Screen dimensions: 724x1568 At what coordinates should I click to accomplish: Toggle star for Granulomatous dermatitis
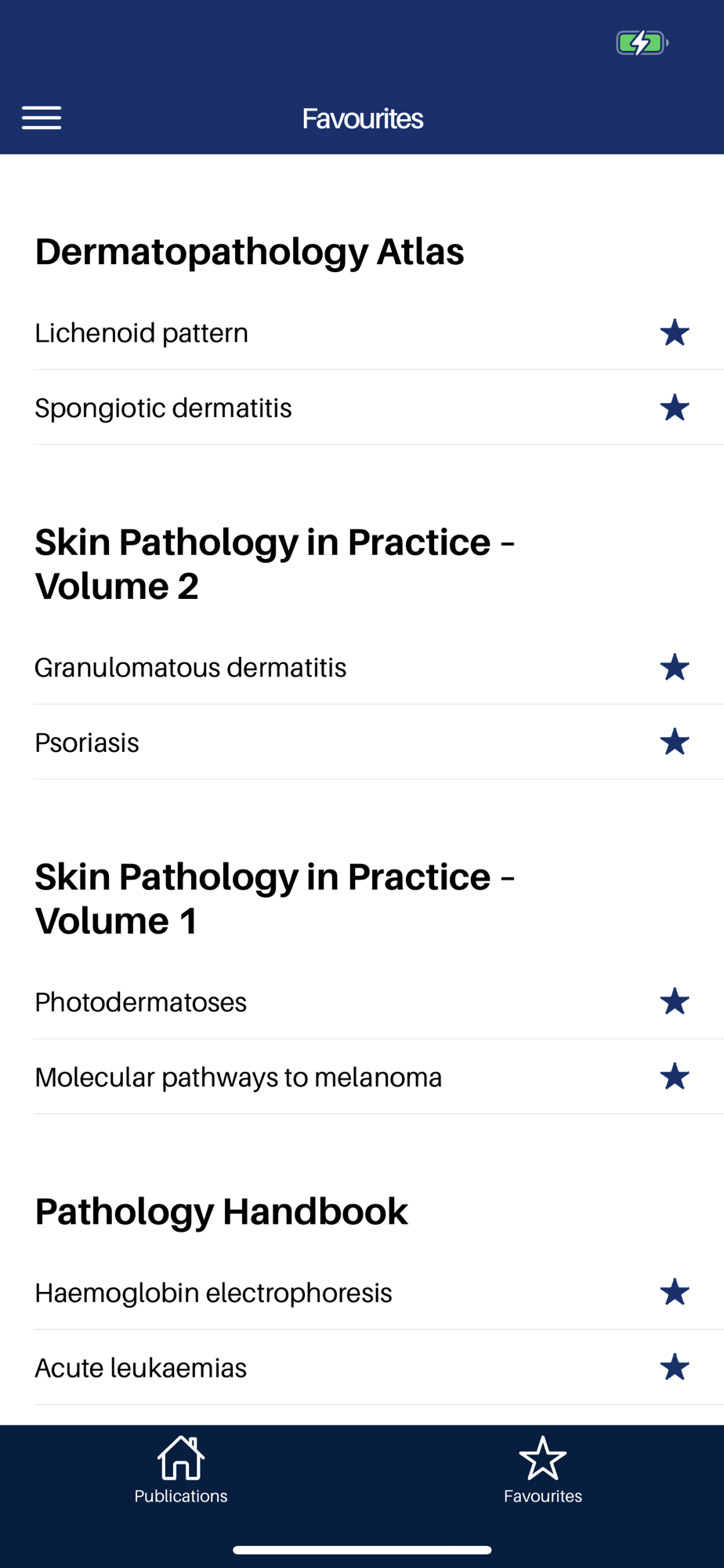click(x=674, y=668)
